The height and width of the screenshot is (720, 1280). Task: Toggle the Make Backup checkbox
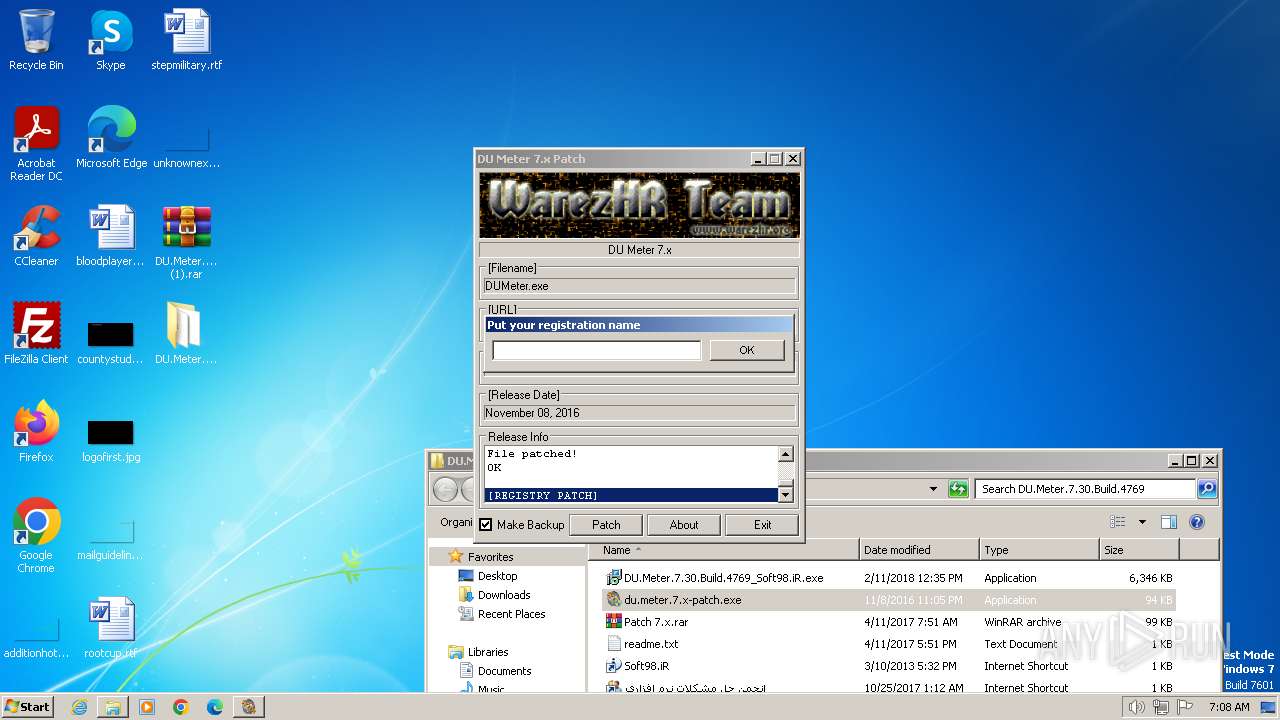pyautogui.click(x=486, y=525)
